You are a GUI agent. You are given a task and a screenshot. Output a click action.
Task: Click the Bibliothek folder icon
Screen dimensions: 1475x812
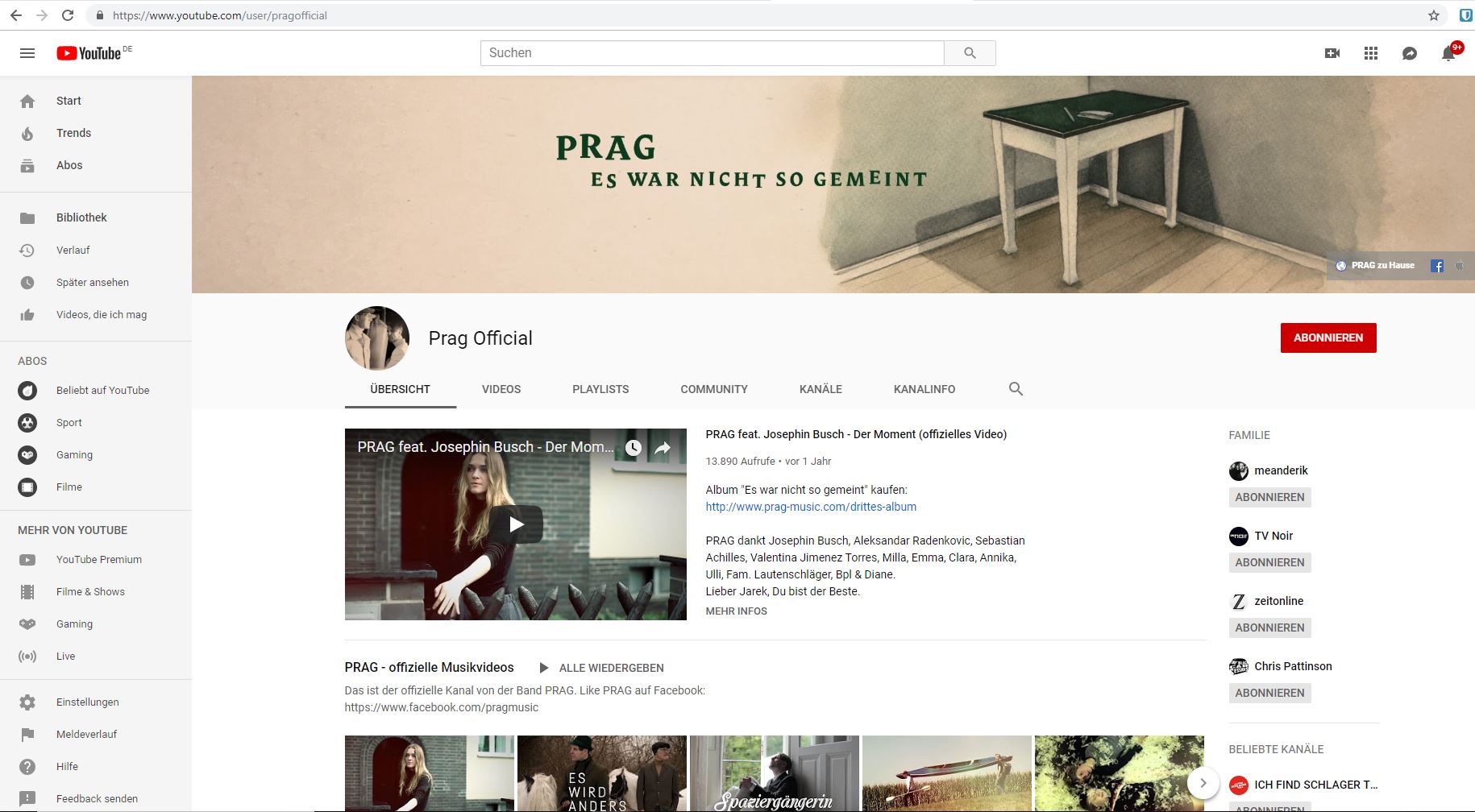pos(27,217)
